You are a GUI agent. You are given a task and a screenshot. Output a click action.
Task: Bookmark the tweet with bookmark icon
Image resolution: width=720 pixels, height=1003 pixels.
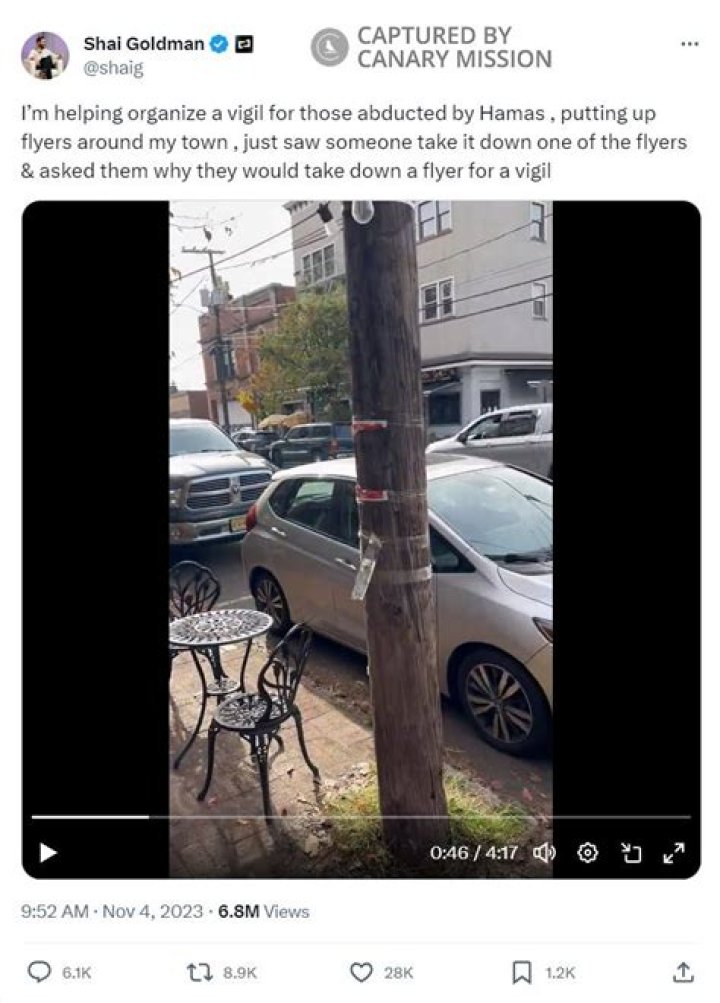point(521,972)
